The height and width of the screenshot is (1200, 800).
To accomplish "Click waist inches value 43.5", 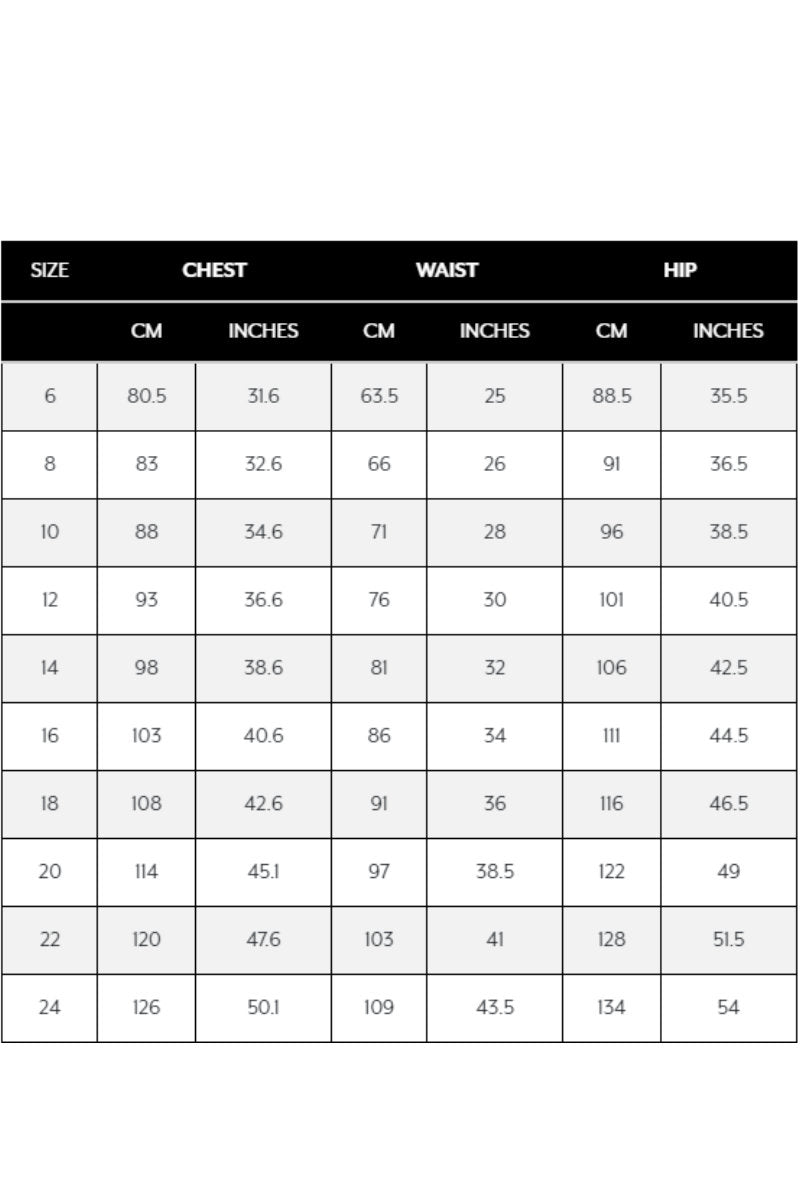I will click(495, 1008).
